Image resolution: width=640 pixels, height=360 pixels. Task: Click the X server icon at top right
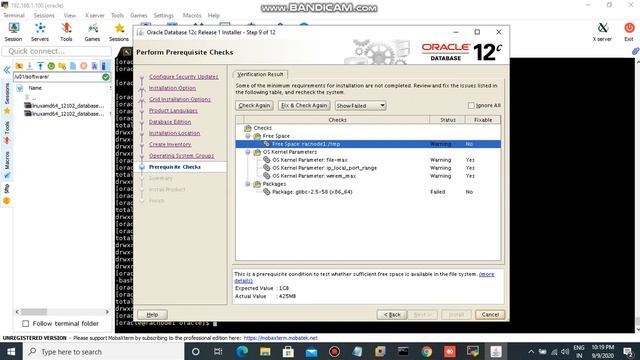pos(602,32)
